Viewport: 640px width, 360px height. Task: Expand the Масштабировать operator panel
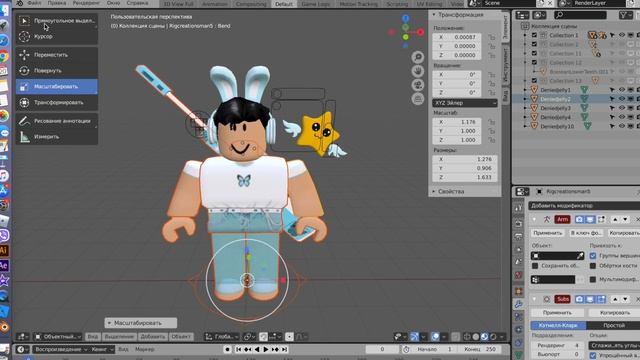[140, 323]
